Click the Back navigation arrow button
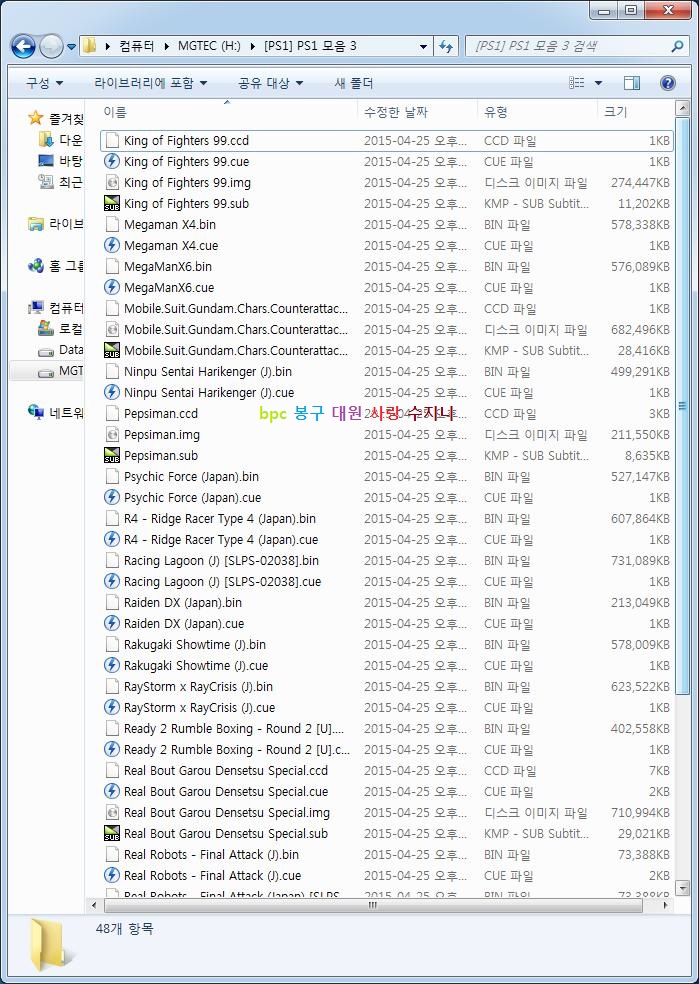Viewport: 699px width, 984px height. 23,46
